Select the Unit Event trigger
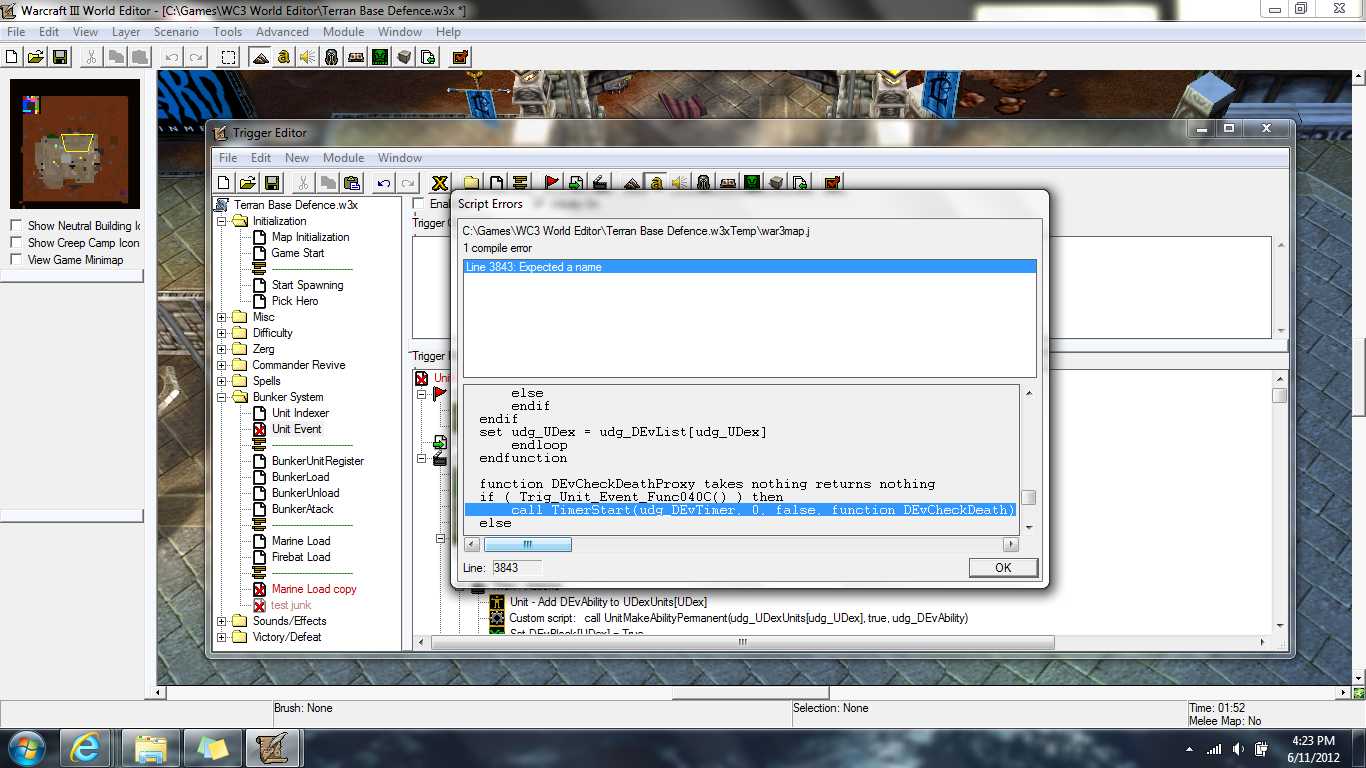The width and height of the screenshot is (1366, 768). (297, 429)
